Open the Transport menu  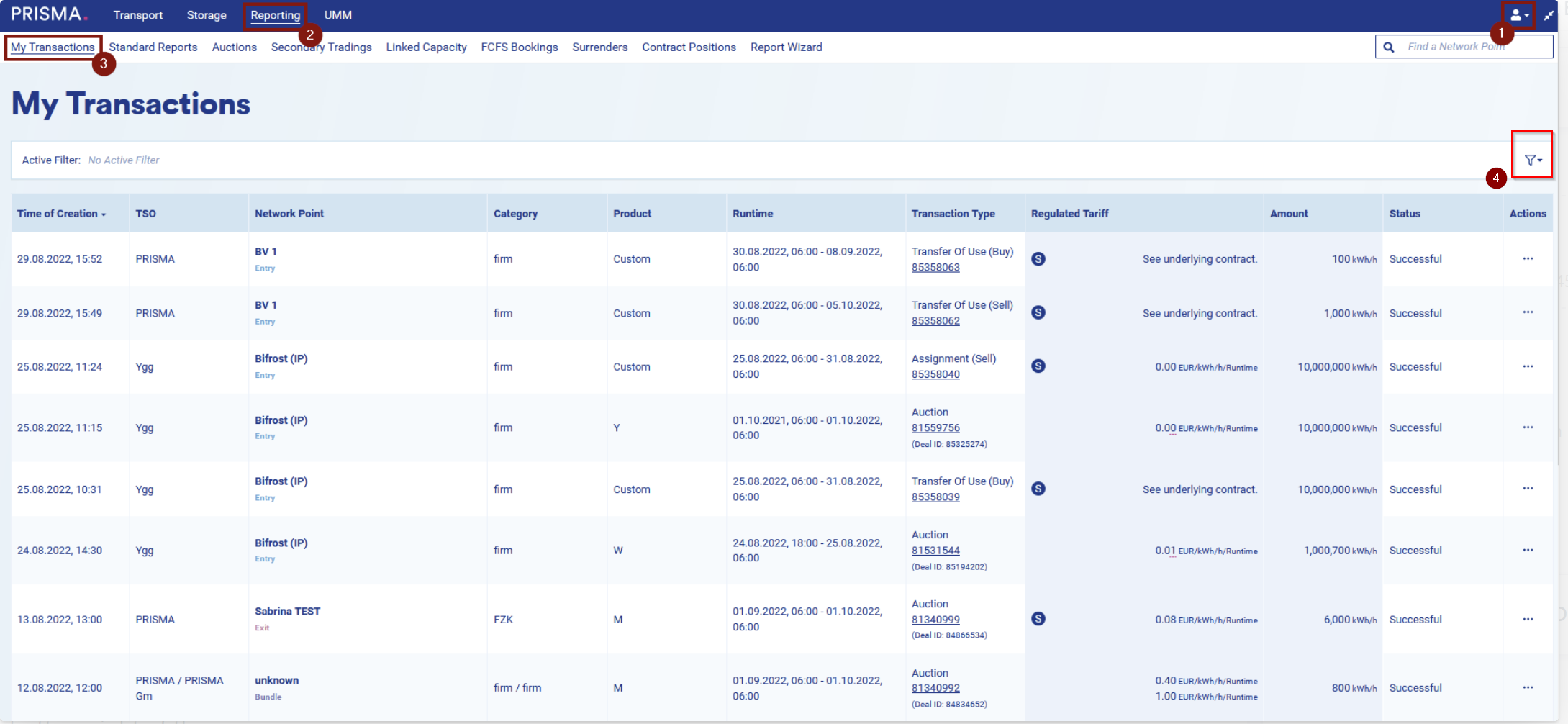[137, 15]
